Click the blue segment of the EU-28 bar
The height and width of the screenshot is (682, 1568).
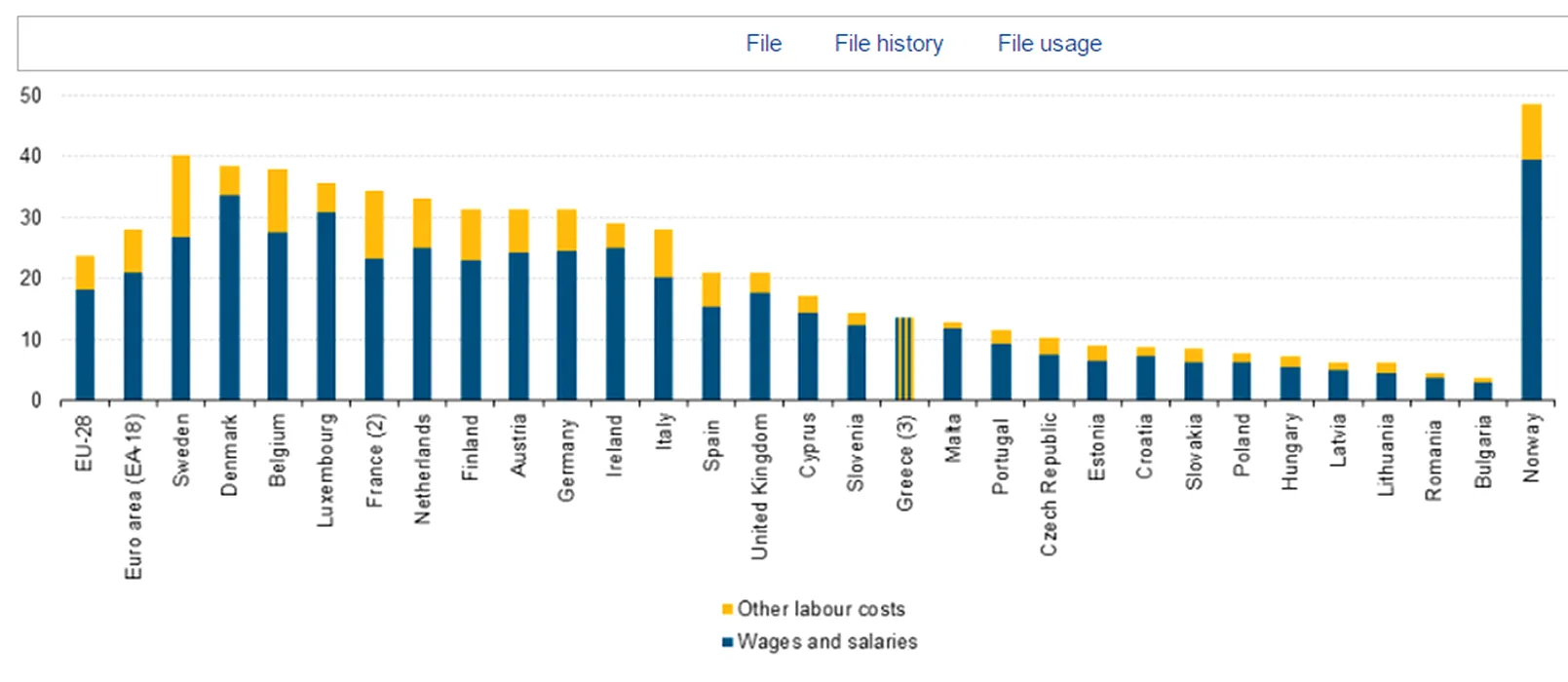tap(85, 344)
